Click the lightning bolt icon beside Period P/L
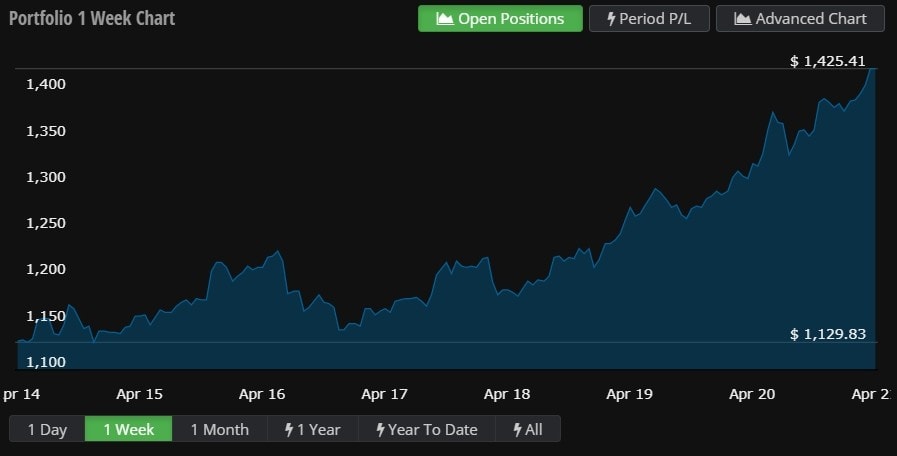This screenshot has width=897, height=456. (x=611, y=19)
